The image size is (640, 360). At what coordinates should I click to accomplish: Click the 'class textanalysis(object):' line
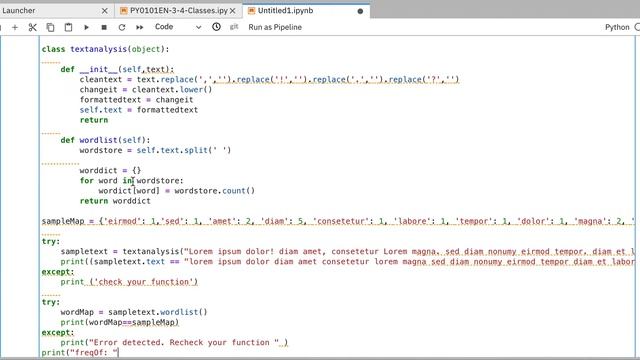pos(105,49)
